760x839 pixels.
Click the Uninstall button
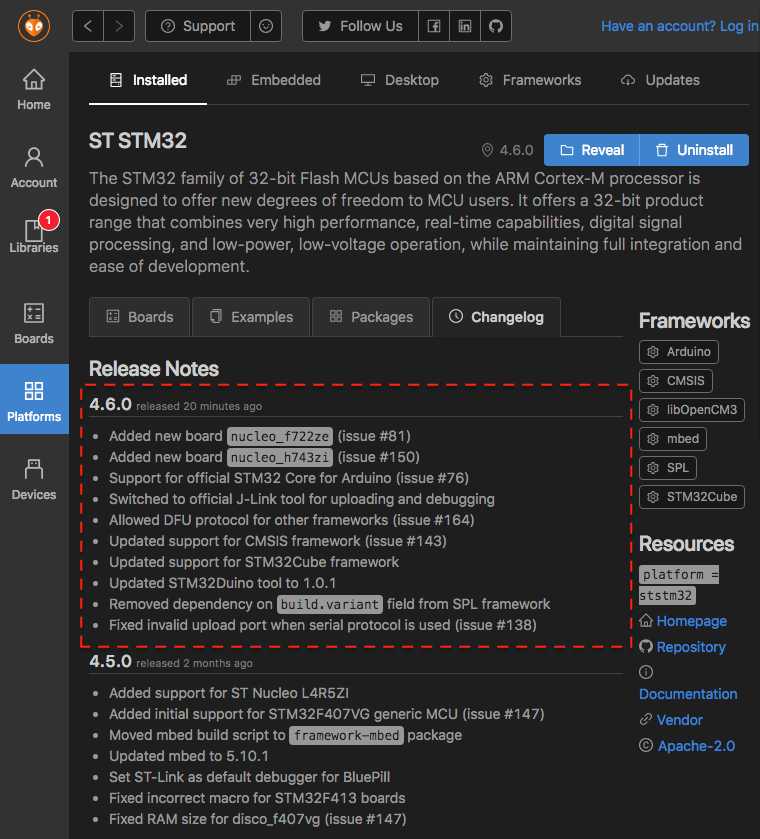coord(694,150)
